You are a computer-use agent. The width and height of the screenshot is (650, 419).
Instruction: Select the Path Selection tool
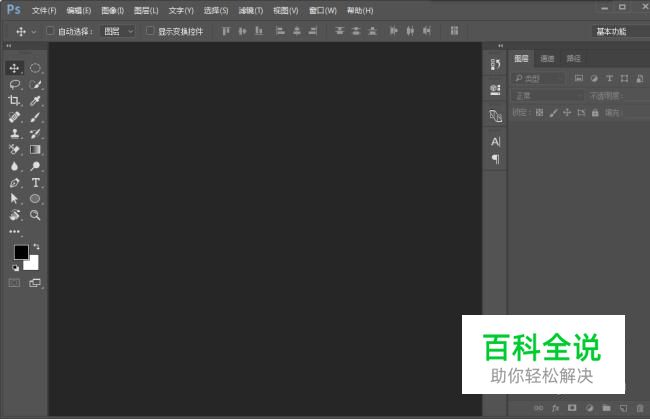pyautogui.click(x=14, y=199)
